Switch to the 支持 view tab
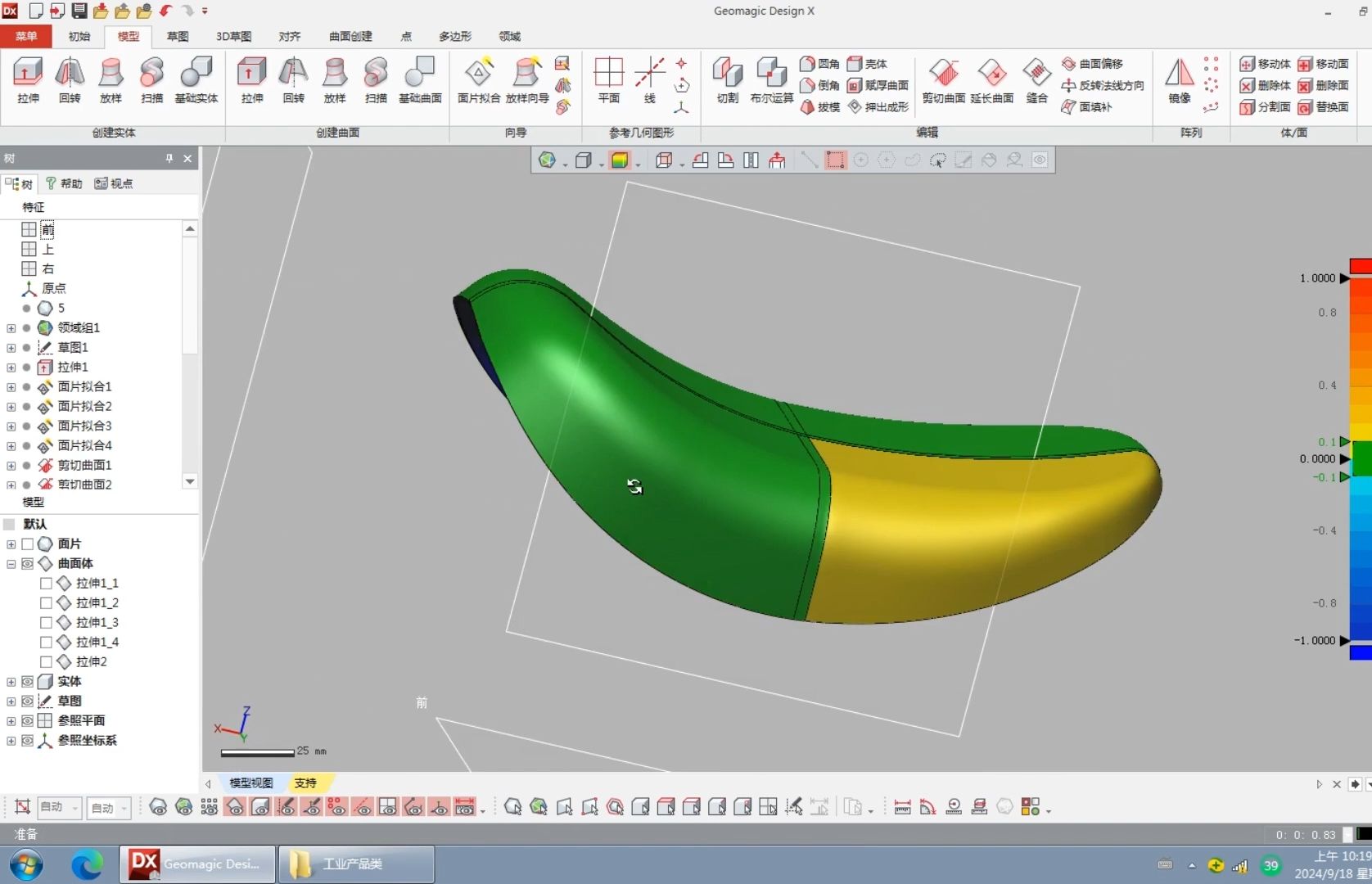The width and height of the screenshot is (1372, 884). (305, 783)
